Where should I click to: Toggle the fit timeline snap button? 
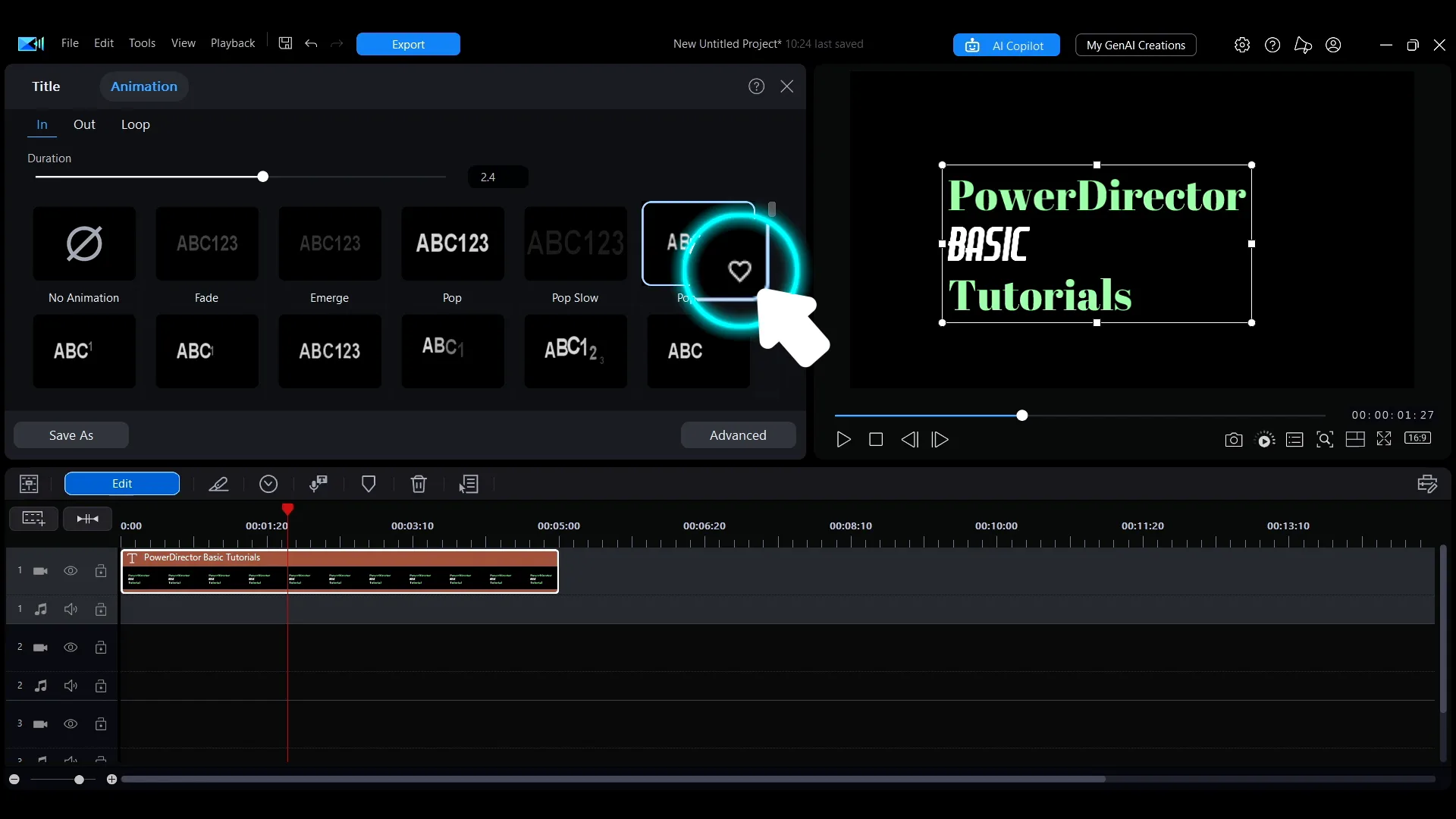(x=88, y=519)
